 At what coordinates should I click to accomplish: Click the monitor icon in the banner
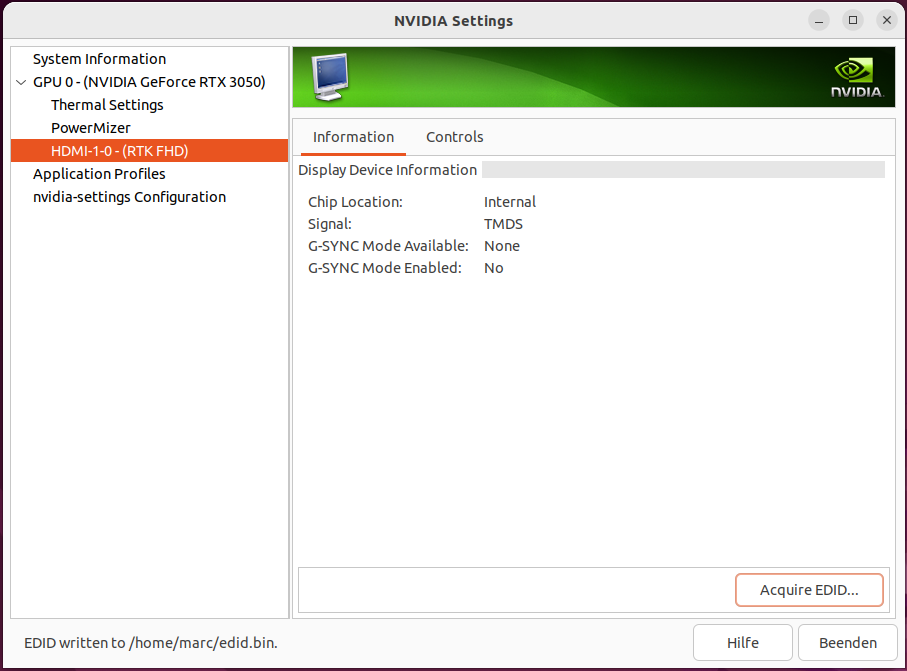(330, 77)
